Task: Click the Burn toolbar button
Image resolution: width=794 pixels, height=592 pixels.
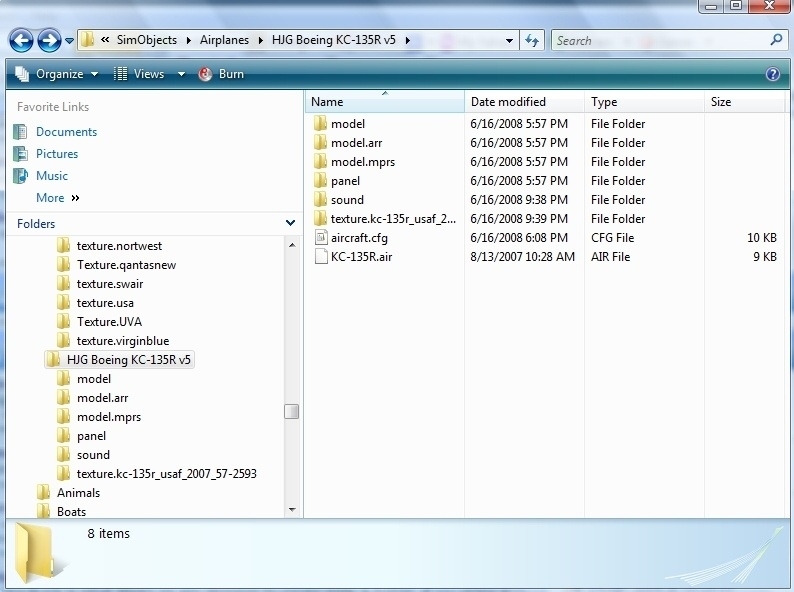Action: point(222,74)
